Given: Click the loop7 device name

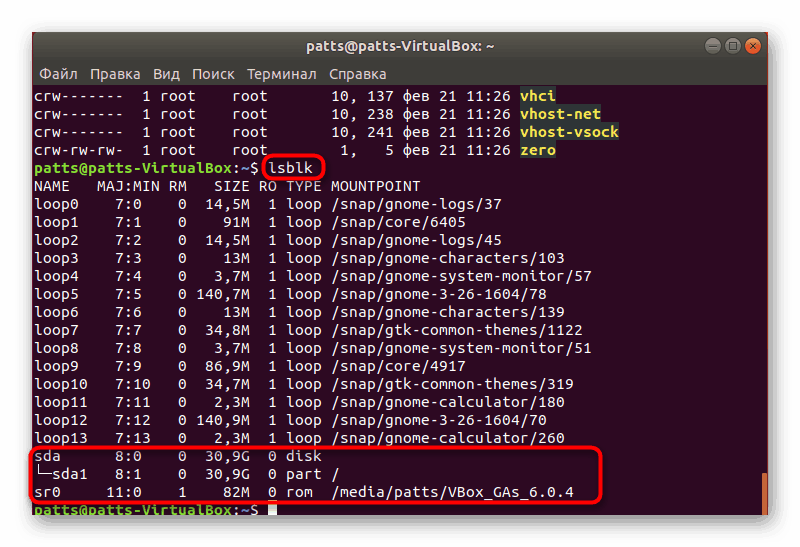Looking at the screenshot, I should 56,330.
